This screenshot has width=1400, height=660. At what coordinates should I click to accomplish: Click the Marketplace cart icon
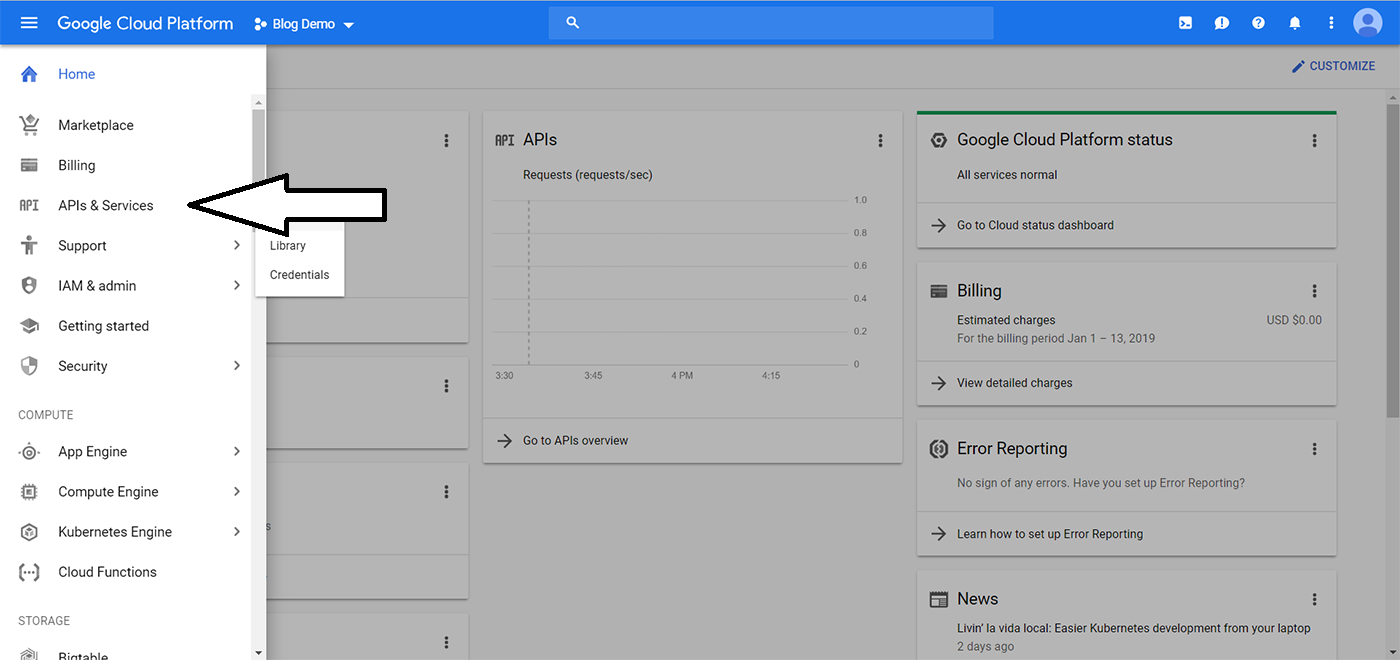click(29, 125)
